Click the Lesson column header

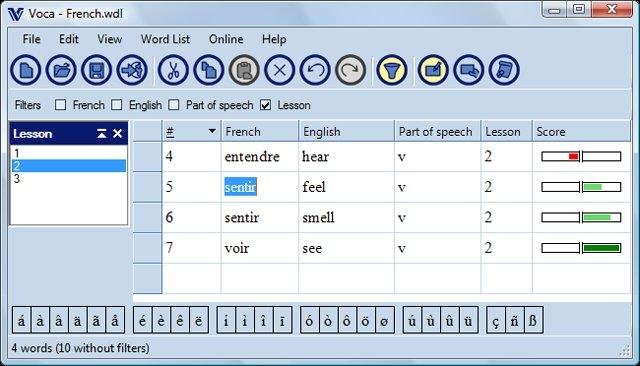point(507,131)
